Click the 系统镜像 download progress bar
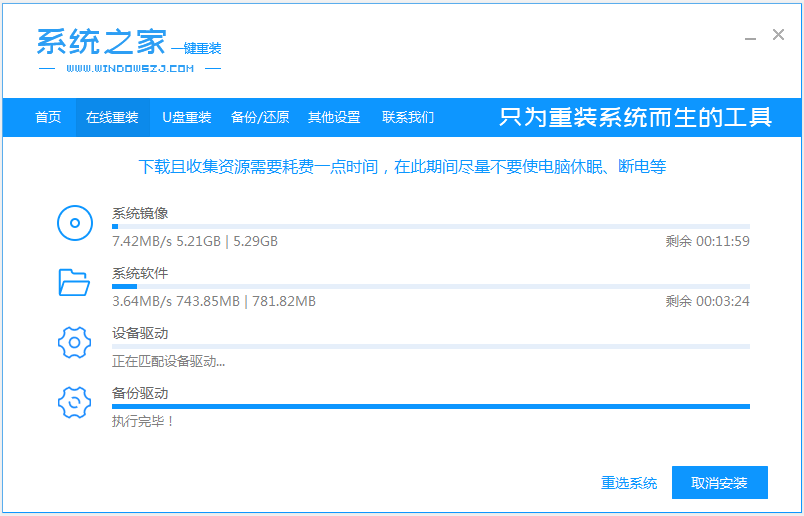The image size is (804, 516). (x=430, y=227)
